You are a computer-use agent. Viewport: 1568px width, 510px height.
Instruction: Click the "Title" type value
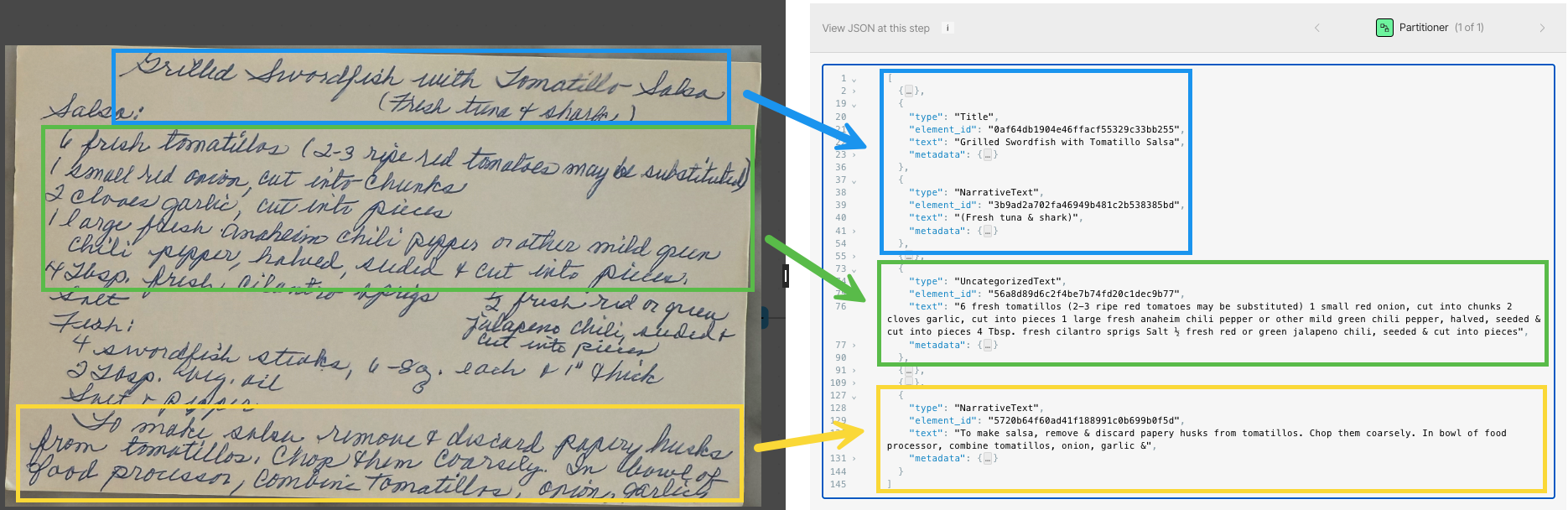click(973, 117)
